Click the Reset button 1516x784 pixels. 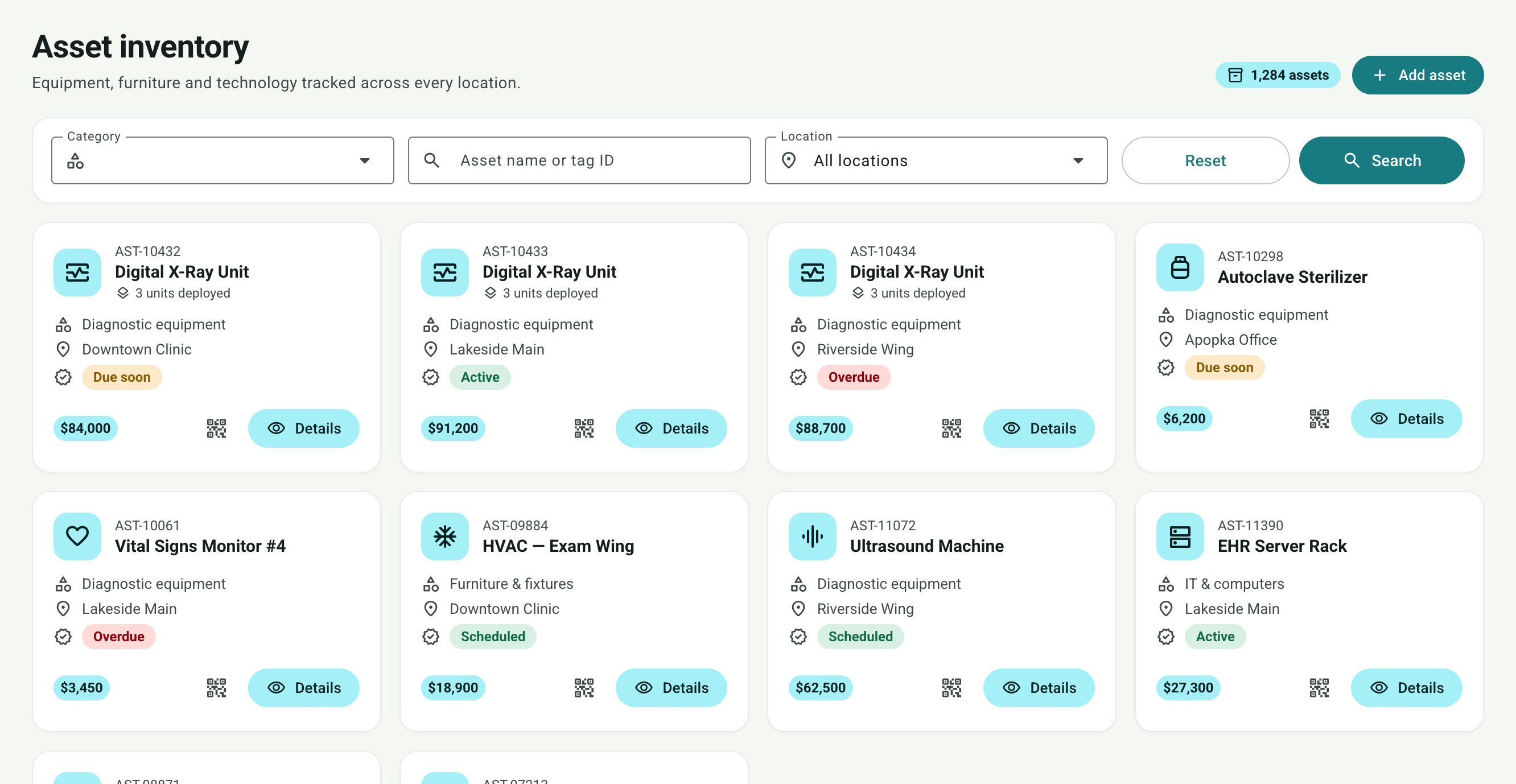point(1205,160)
